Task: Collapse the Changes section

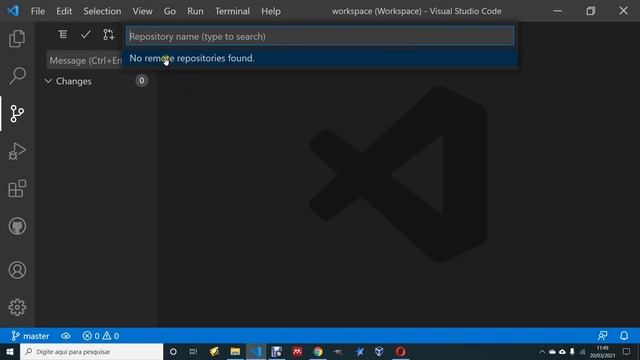Action: [x=48, y=81]
